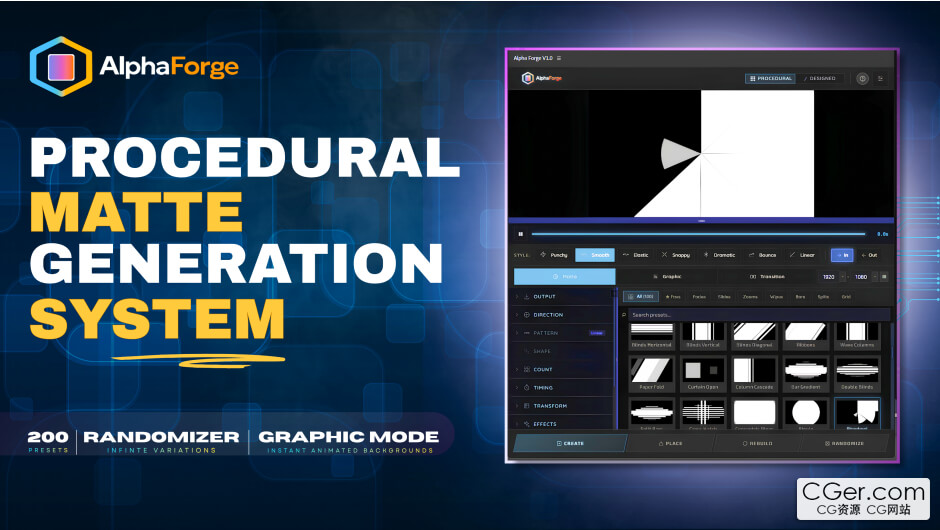The image size is (940, 530).
Task: Filter presets by Bars
Action: (800, 296)
